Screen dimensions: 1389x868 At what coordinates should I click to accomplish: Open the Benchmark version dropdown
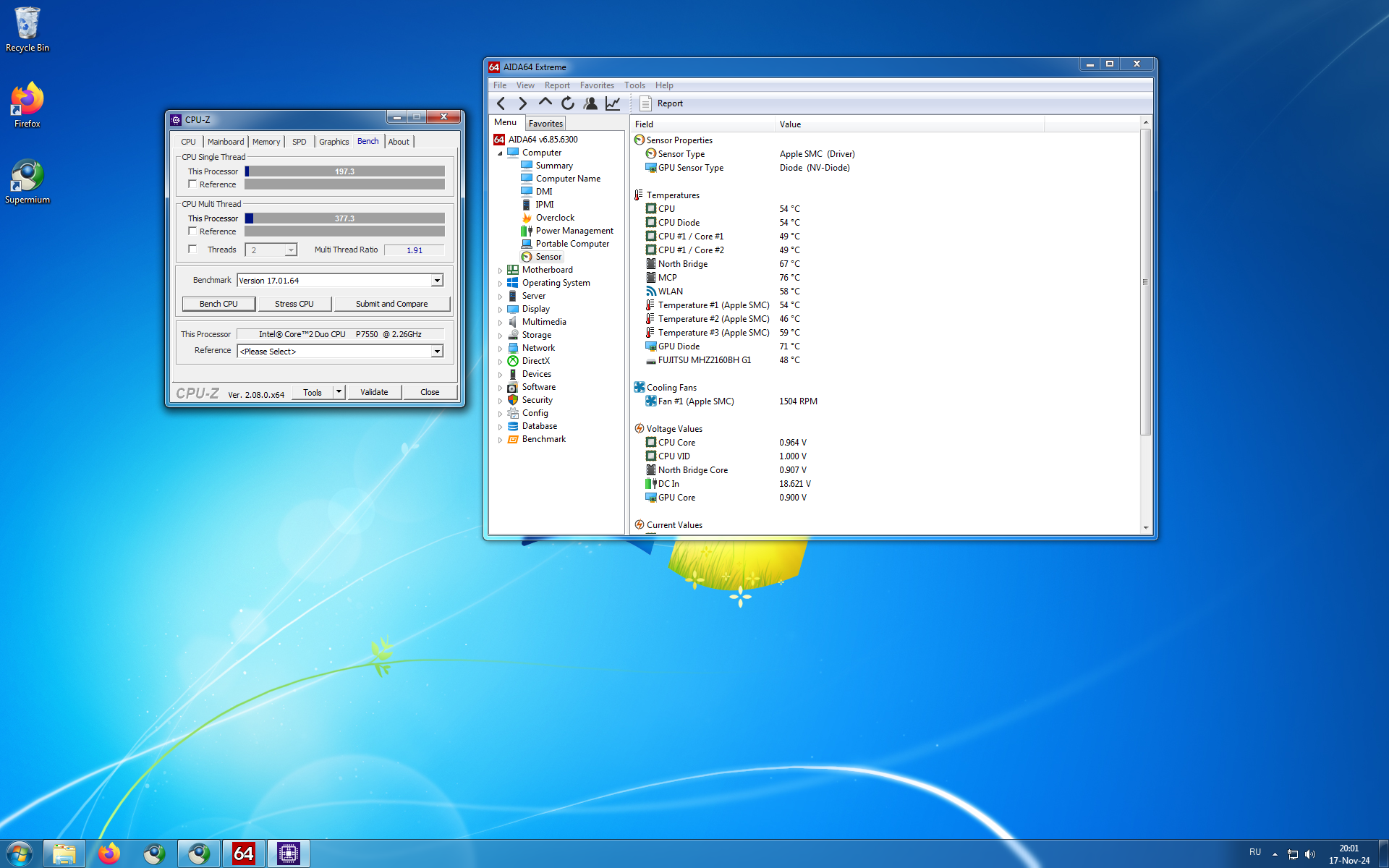(437, 281)
